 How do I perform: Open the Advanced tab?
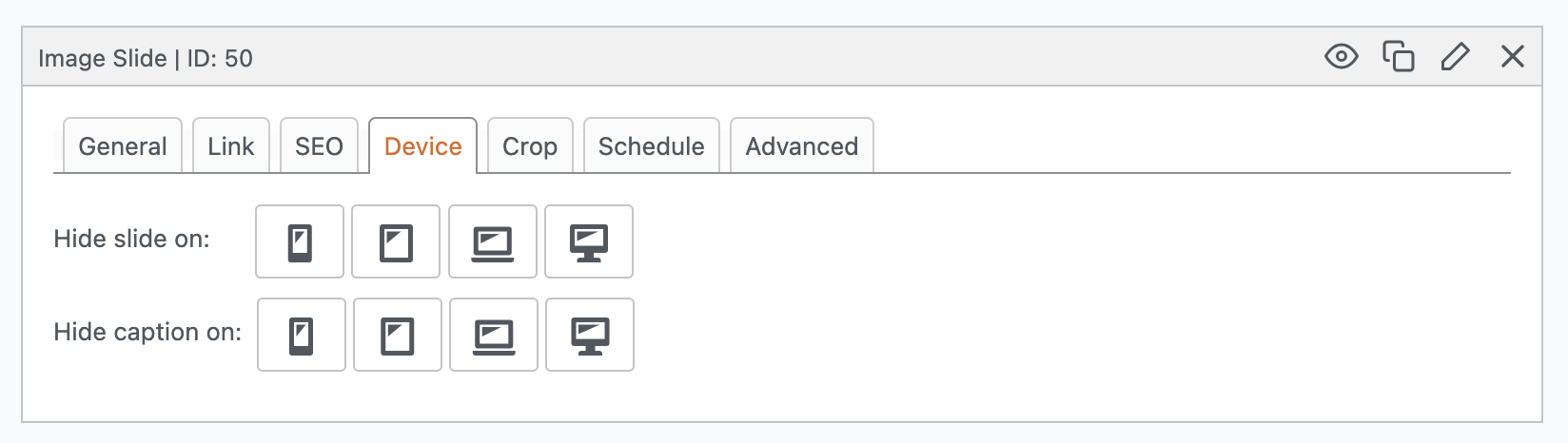[x=802, y=146]
